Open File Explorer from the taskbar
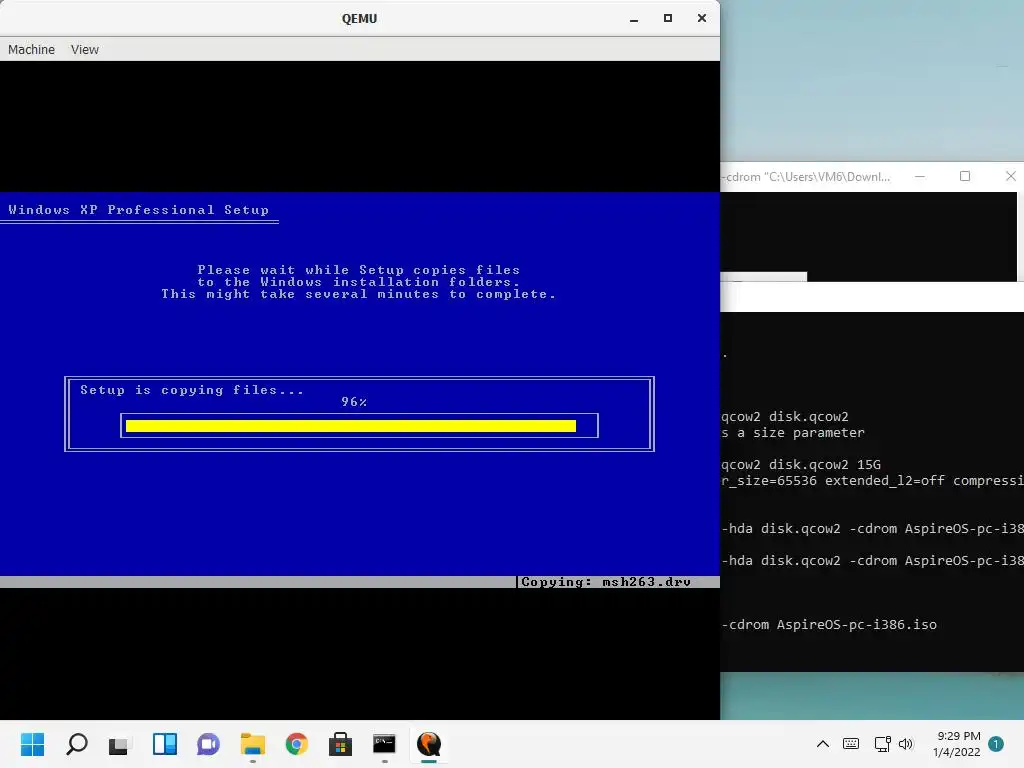Image resolution: width=1024 pixels, height=768 pixels. click(x=253, y=744)
